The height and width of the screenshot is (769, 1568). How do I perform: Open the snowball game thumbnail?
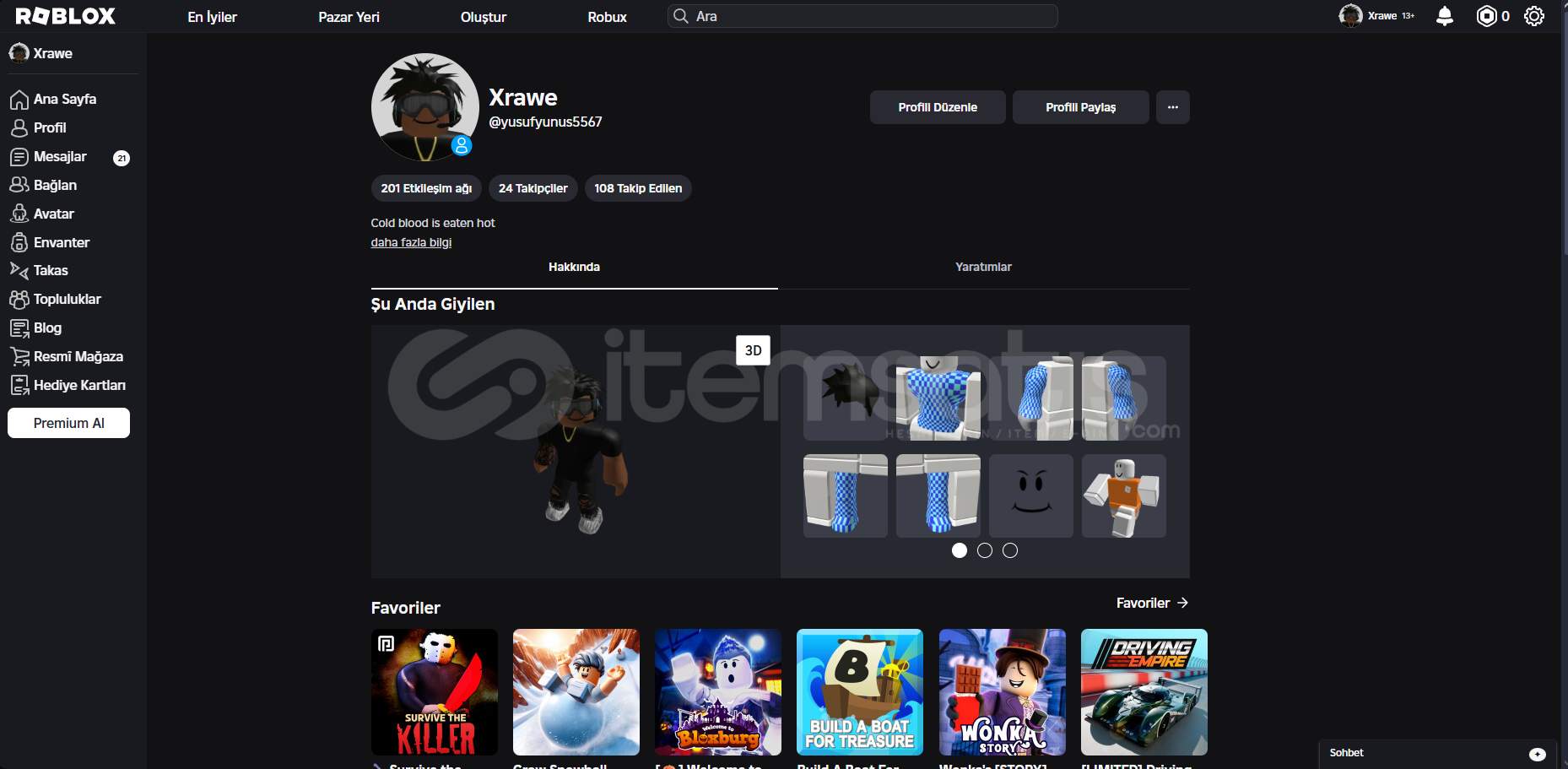(x=576, y=692)
